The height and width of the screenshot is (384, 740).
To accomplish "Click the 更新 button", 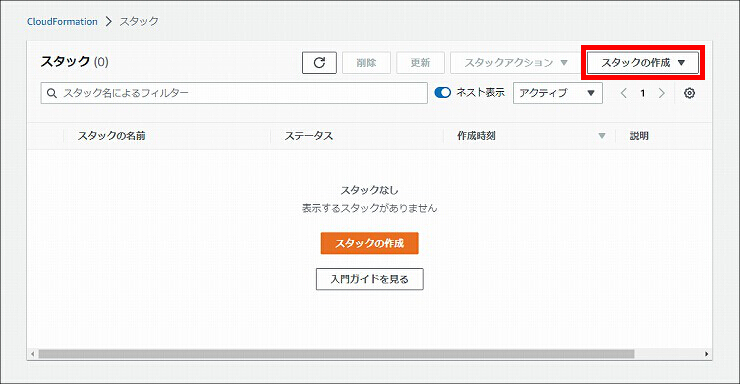I will click(420, 63).
